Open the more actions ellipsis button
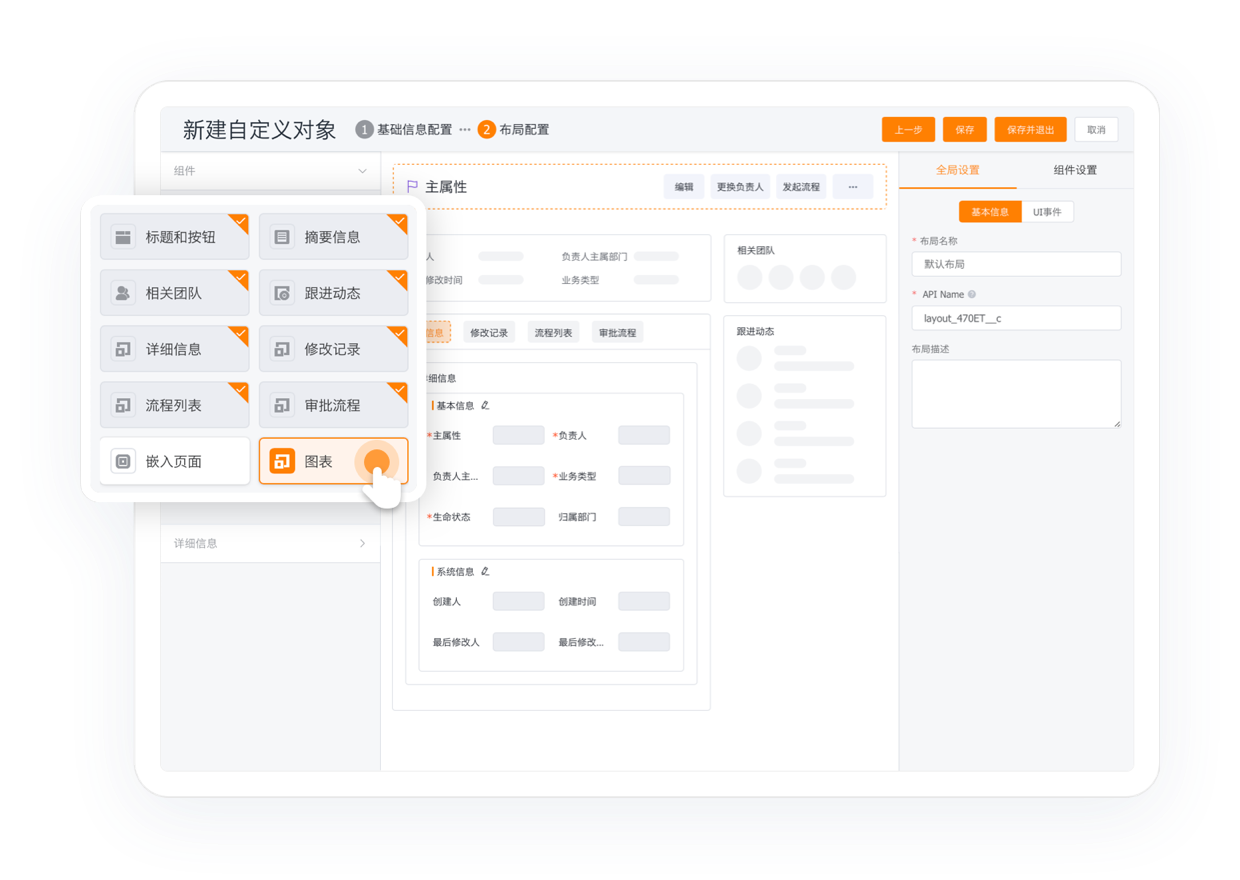The height and width of the screenshot is (880, 1240). pyautogui.click(x=853, y=187)
